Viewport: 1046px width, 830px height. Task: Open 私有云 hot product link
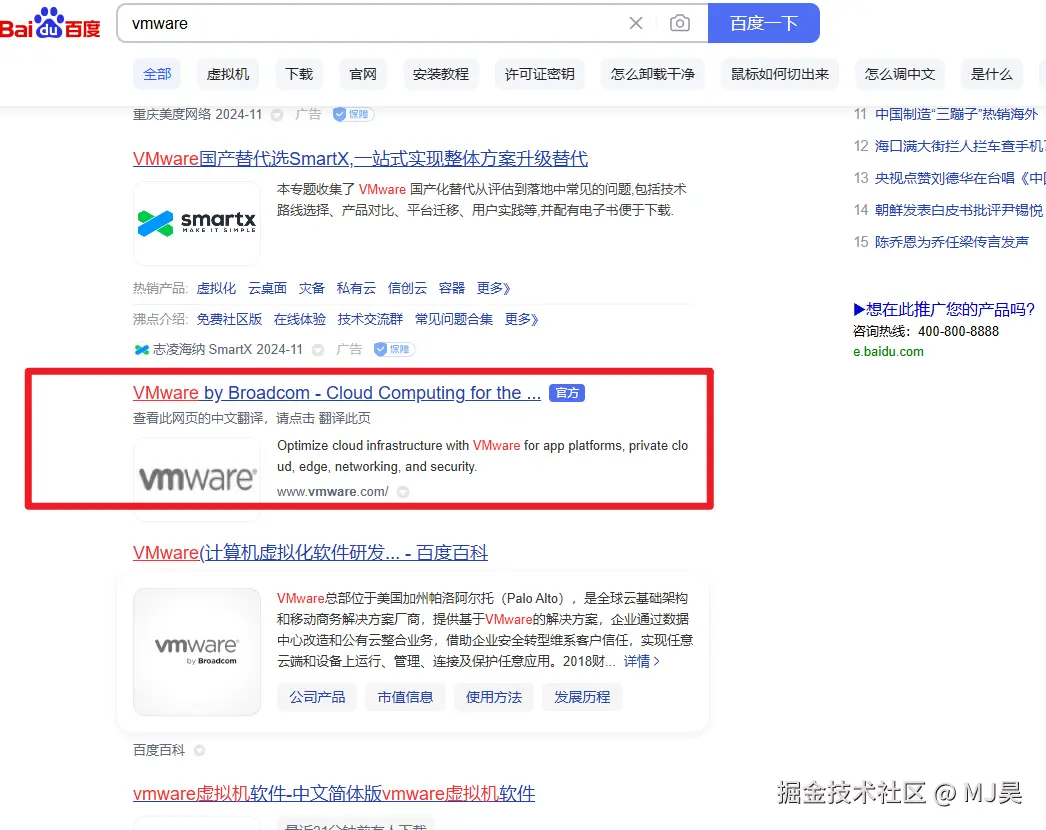(x=356, y=288)
